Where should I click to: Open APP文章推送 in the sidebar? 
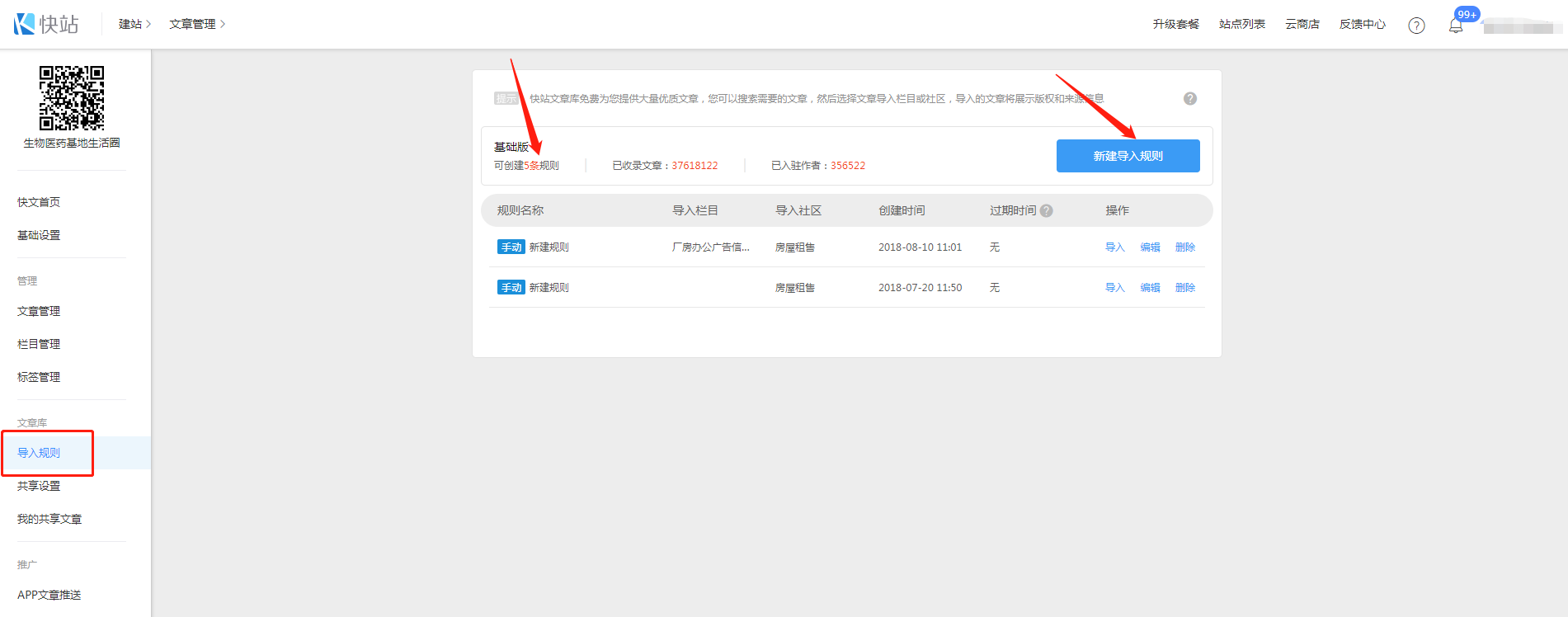49,595
